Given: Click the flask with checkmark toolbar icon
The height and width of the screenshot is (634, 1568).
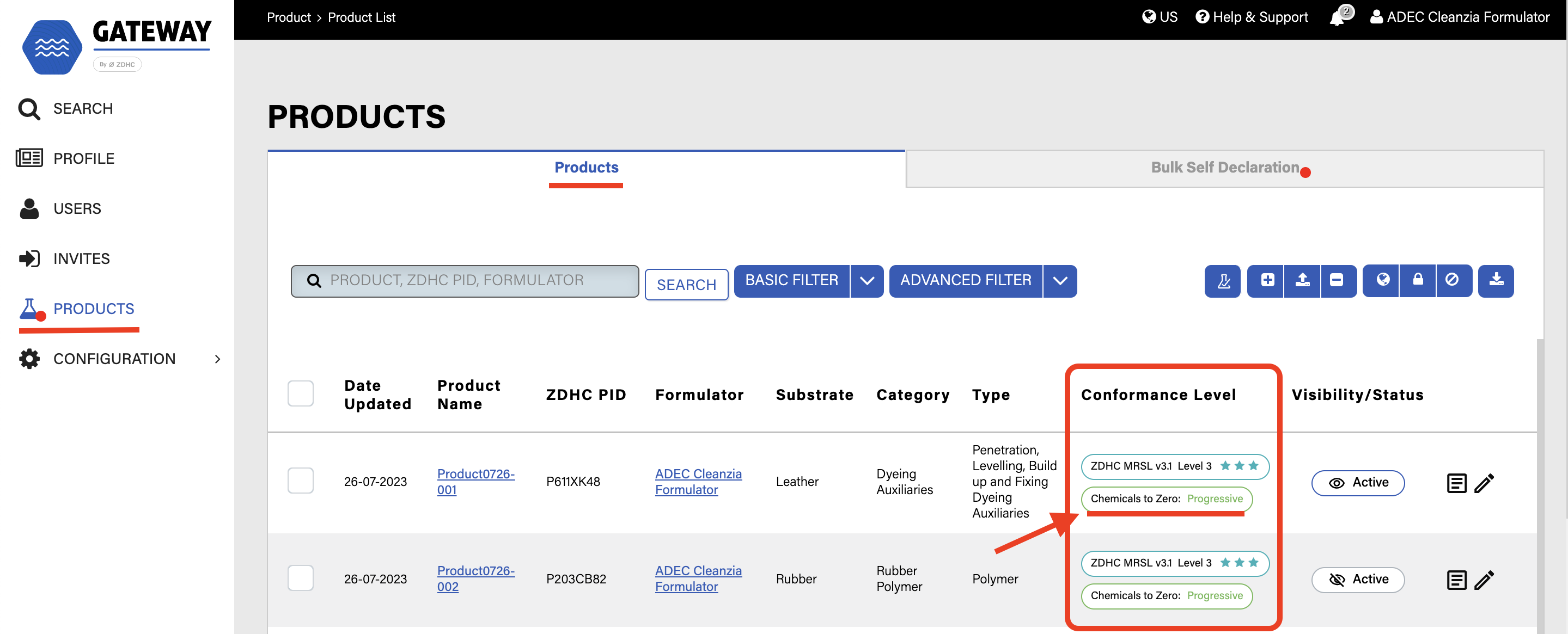Looking at the screenshot, I should tap(1222, 280).
